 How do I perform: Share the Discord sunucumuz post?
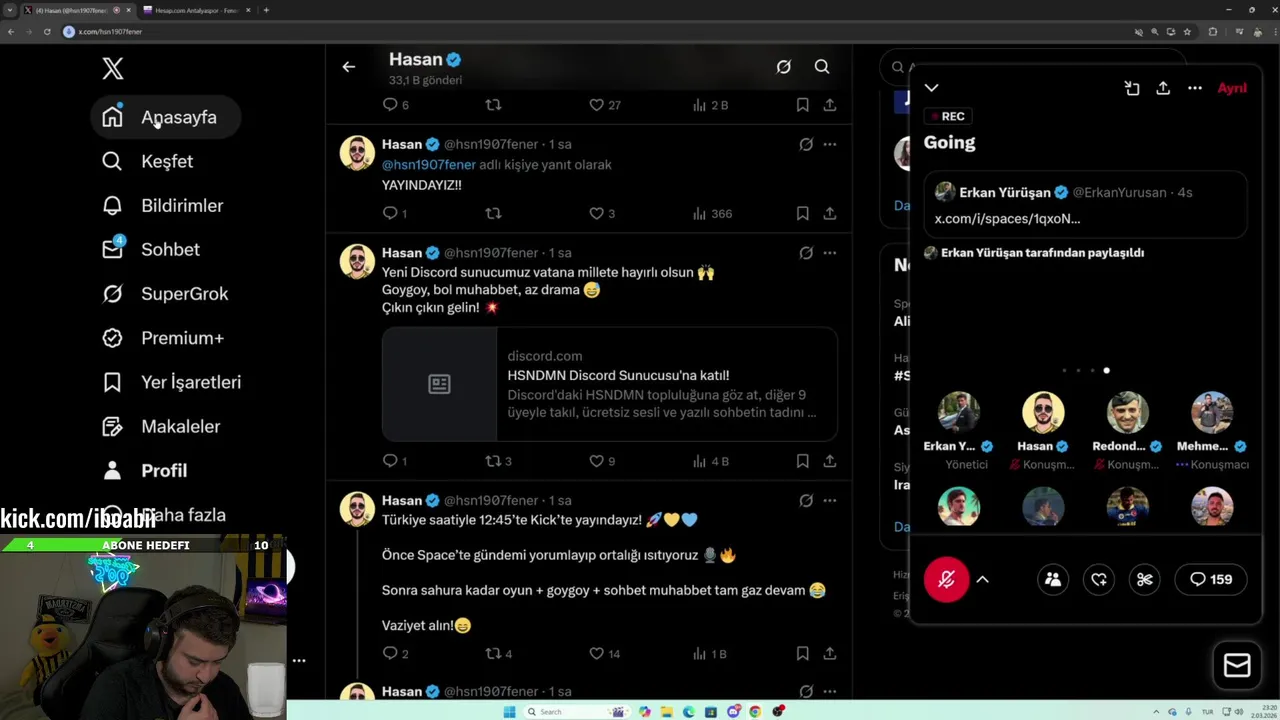[830, 461]
